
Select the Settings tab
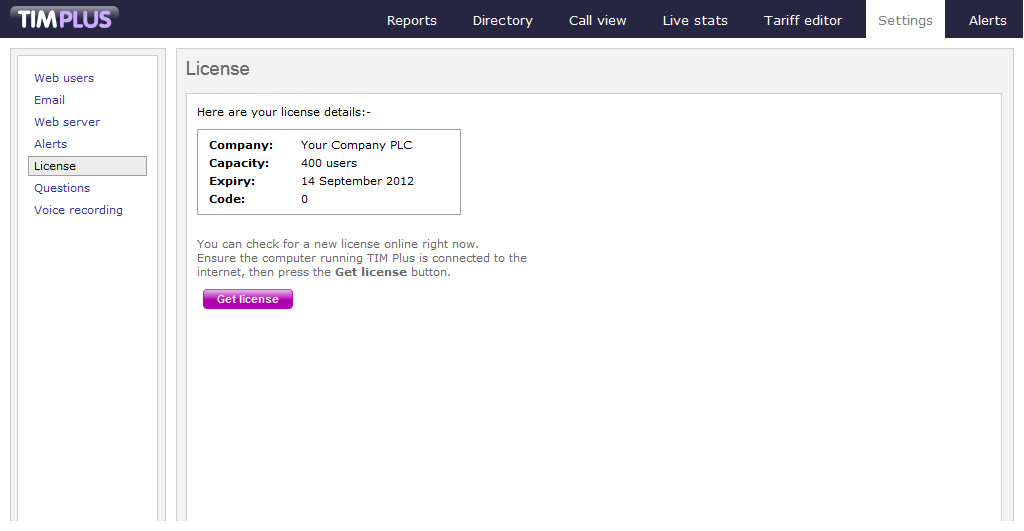tap(905, 20)
